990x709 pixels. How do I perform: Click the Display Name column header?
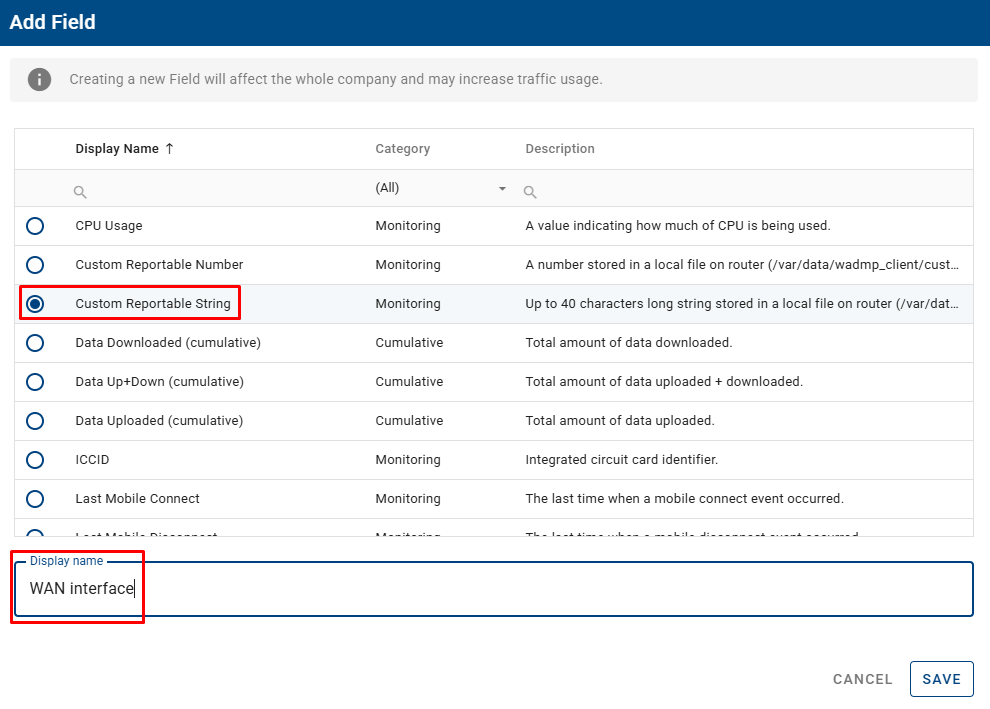pyautogui.click(x=117, y=149)
